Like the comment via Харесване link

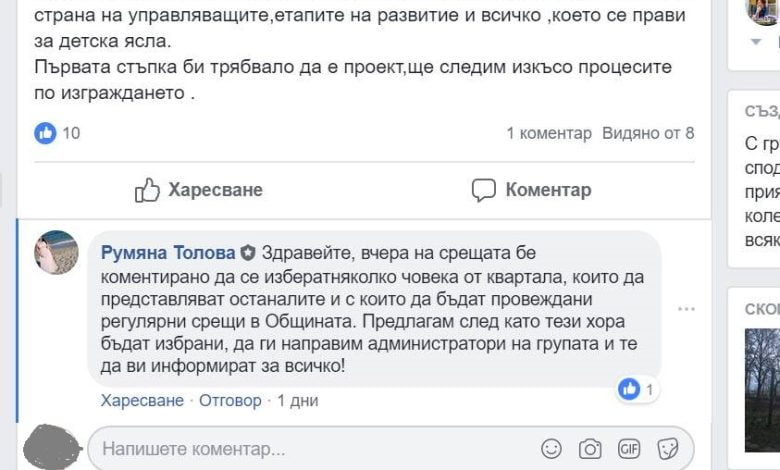coord(142,400)
